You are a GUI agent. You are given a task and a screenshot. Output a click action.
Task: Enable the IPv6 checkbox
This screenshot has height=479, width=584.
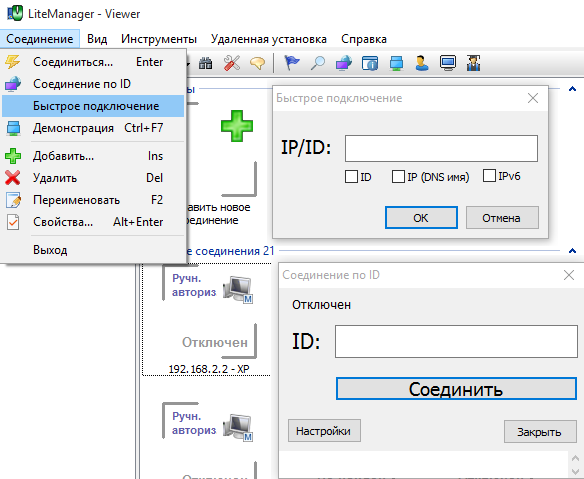pyautogui.click(x=489, y=175)
